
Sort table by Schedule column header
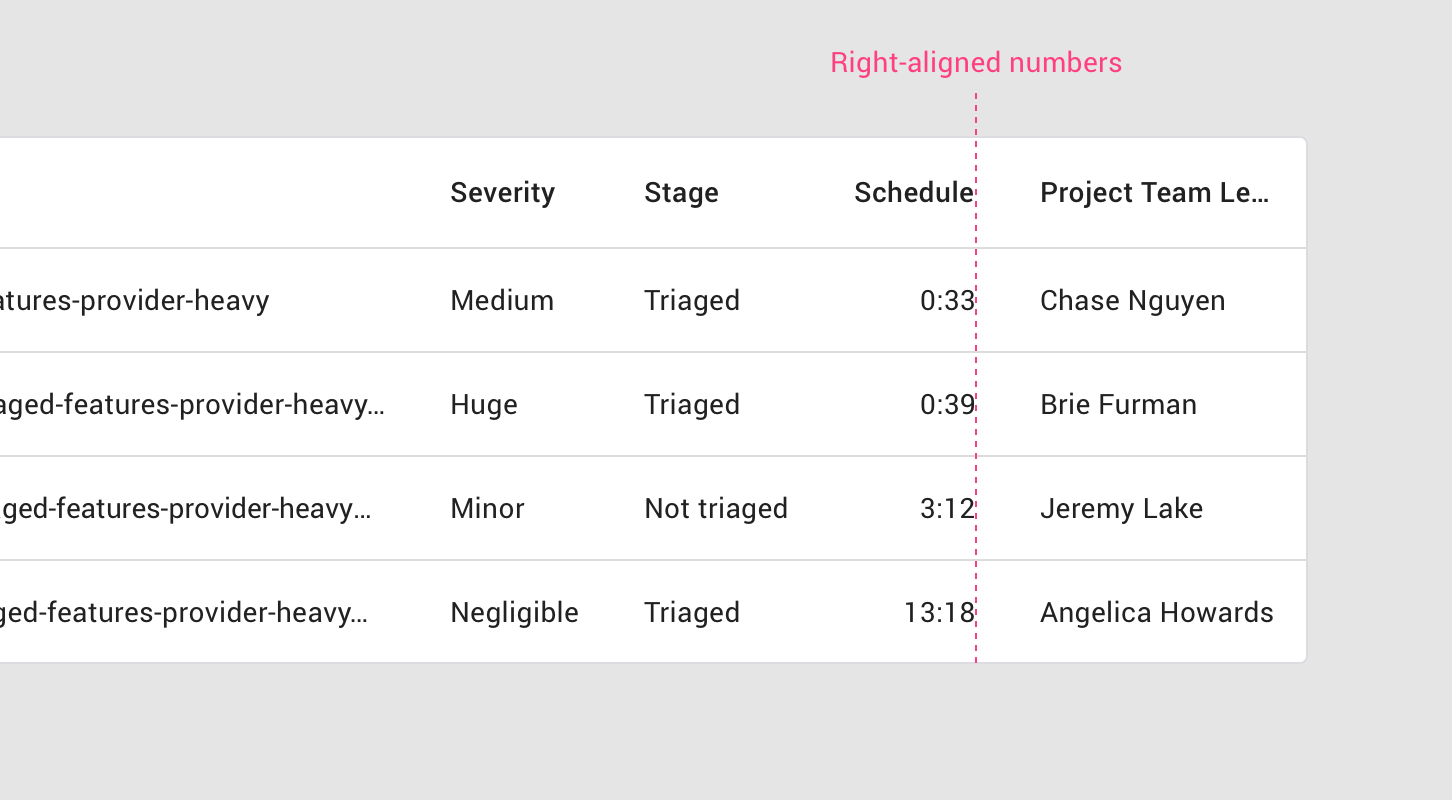(913, 193)
